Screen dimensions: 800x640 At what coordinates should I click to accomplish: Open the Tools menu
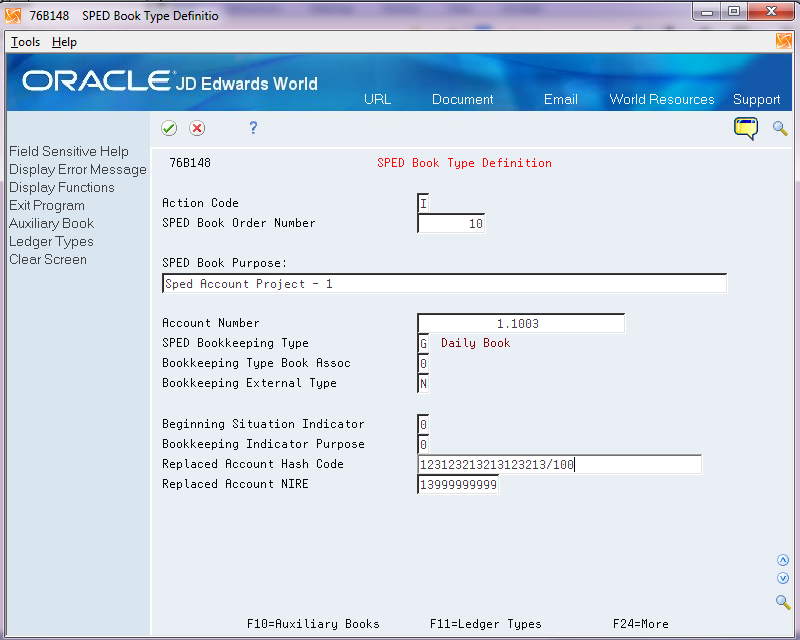[26, 42]
